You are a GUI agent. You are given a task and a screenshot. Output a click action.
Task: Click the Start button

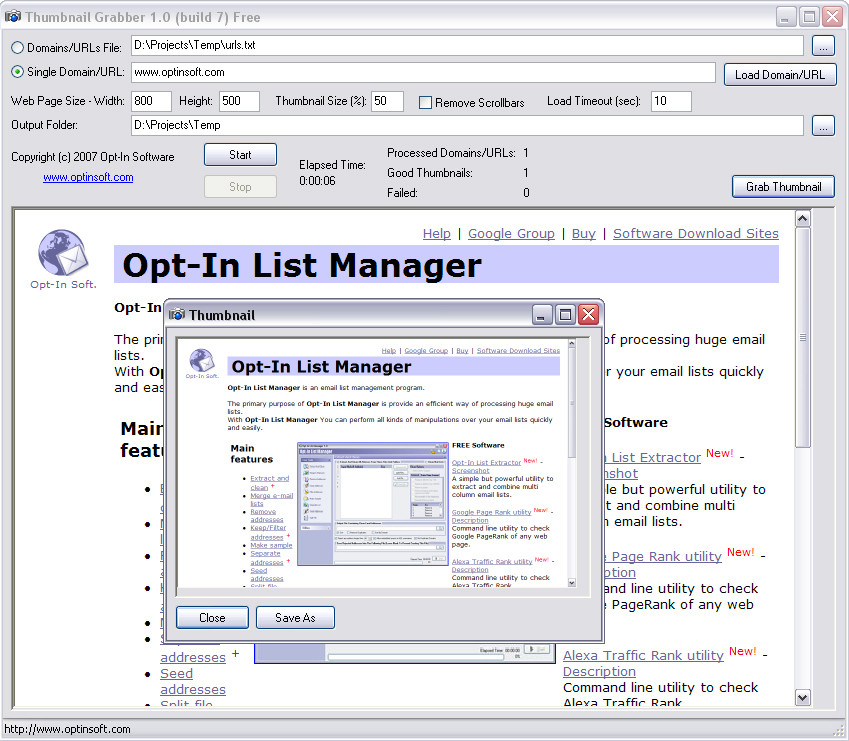click(x=240, y=155)
